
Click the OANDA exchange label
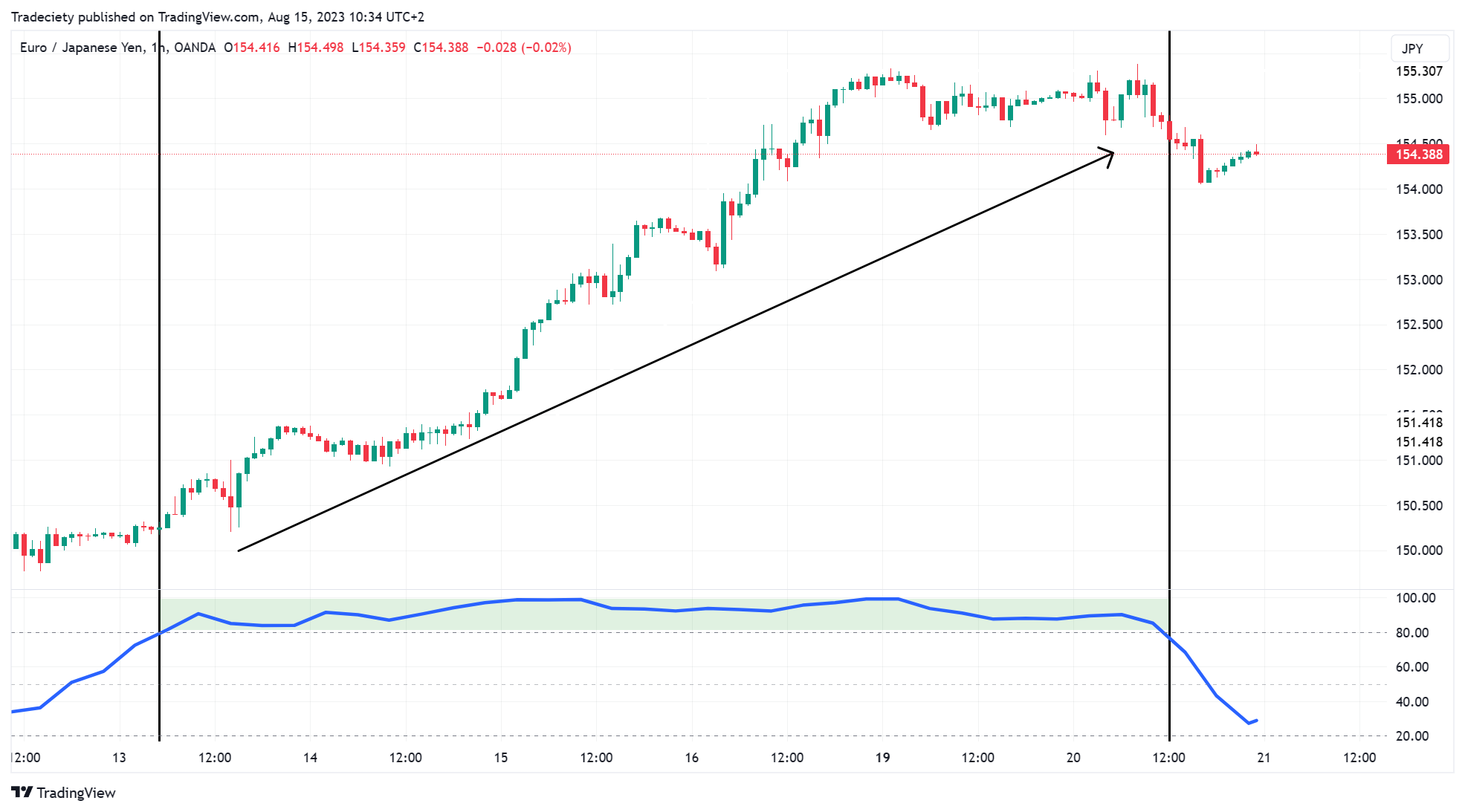[195, 47]
